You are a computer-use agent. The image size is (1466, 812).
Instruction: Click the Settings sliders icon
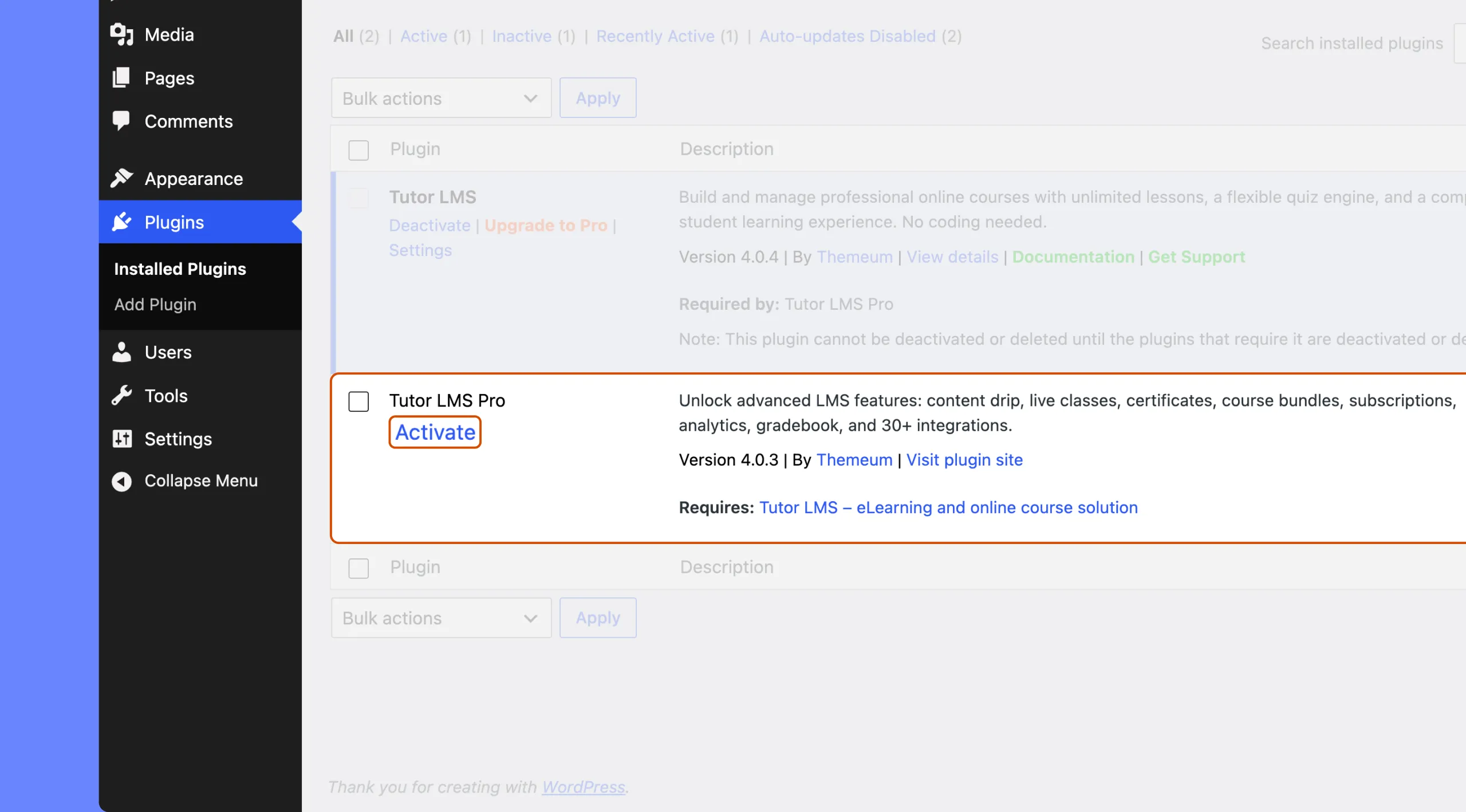coord(121,439)
